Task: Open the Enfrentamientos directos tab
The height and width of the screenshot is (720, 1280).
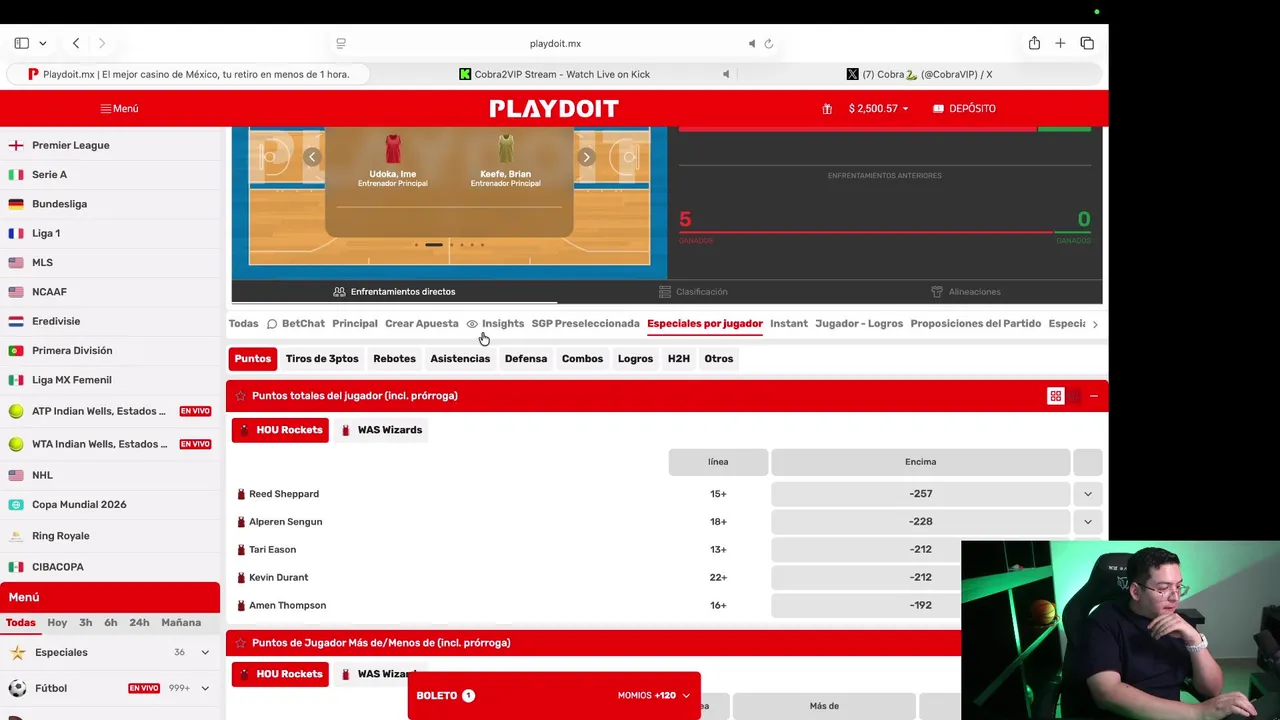Action: click(394, 292)
